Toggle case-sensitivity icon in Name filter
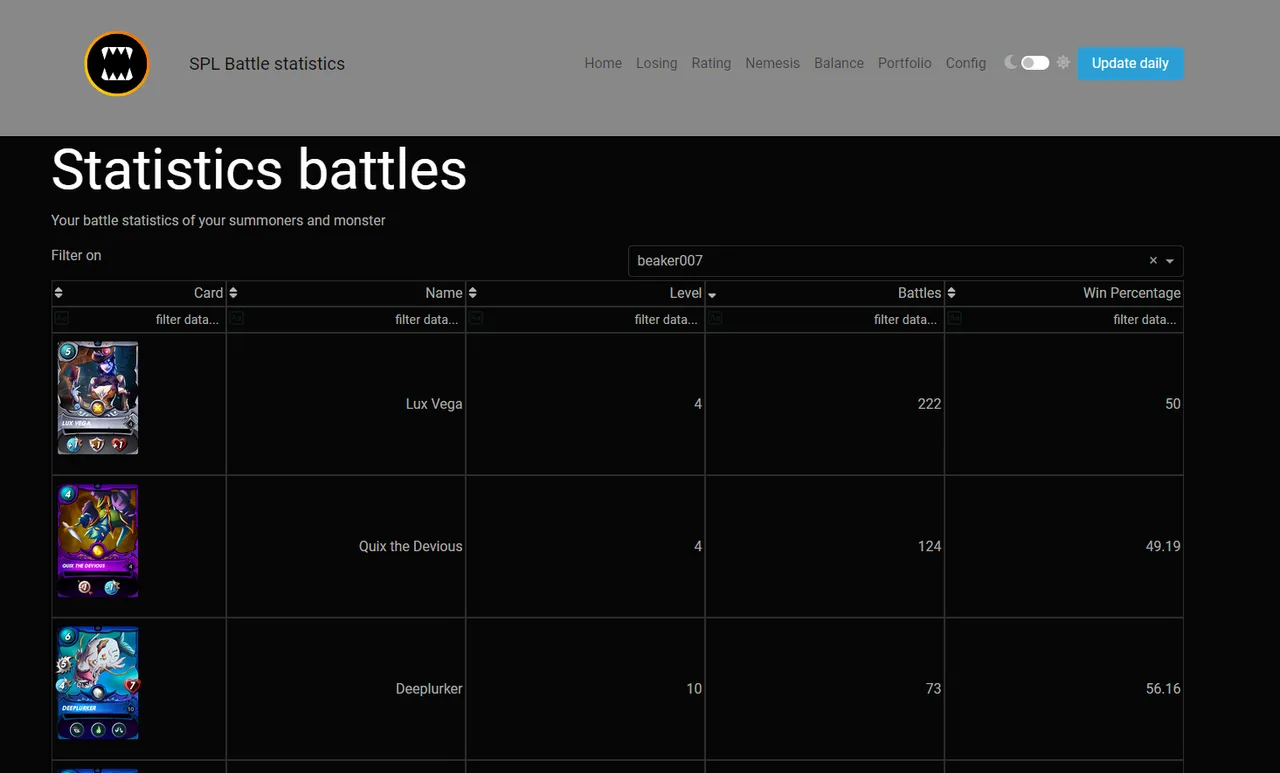 [236, 318]
